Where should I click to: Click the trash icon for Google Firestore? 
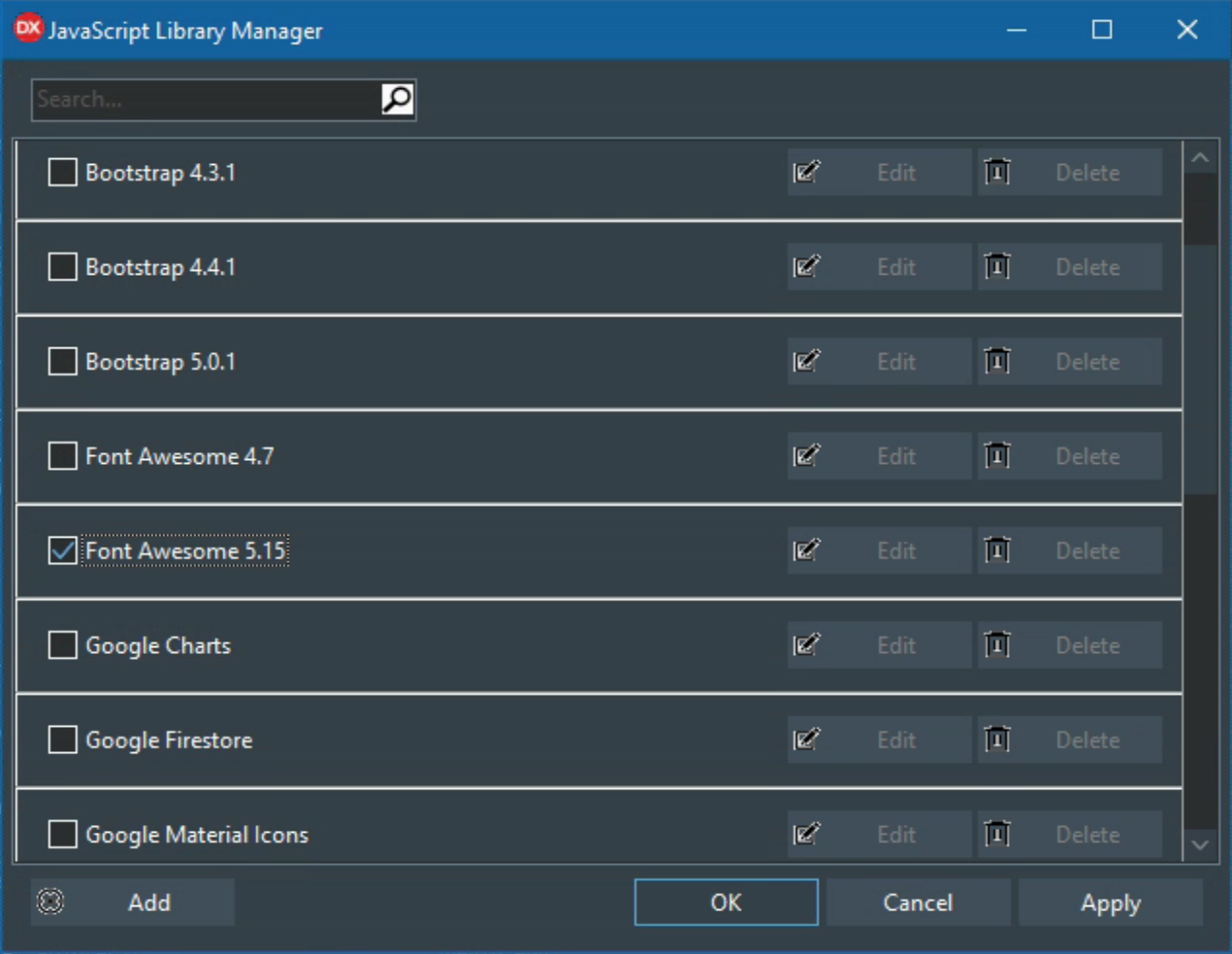coord(997,740)
